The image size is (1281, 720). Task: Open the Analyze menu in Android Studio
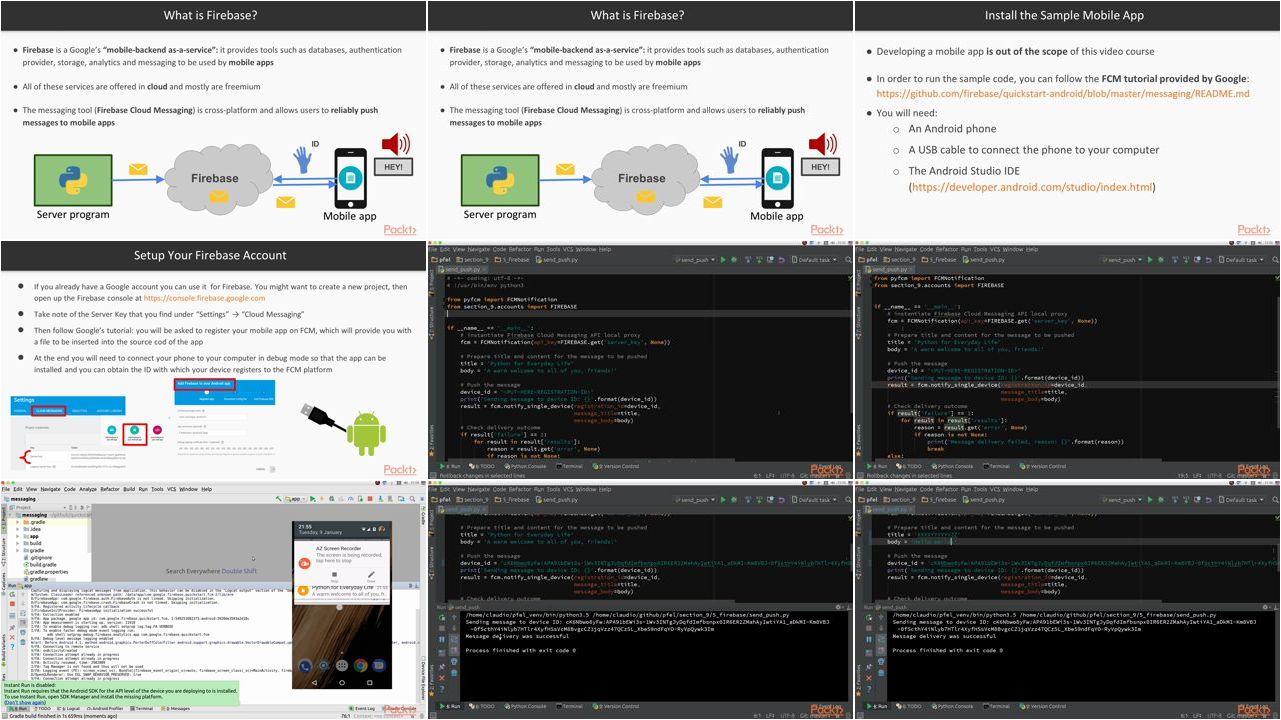[x=88, y=489]
